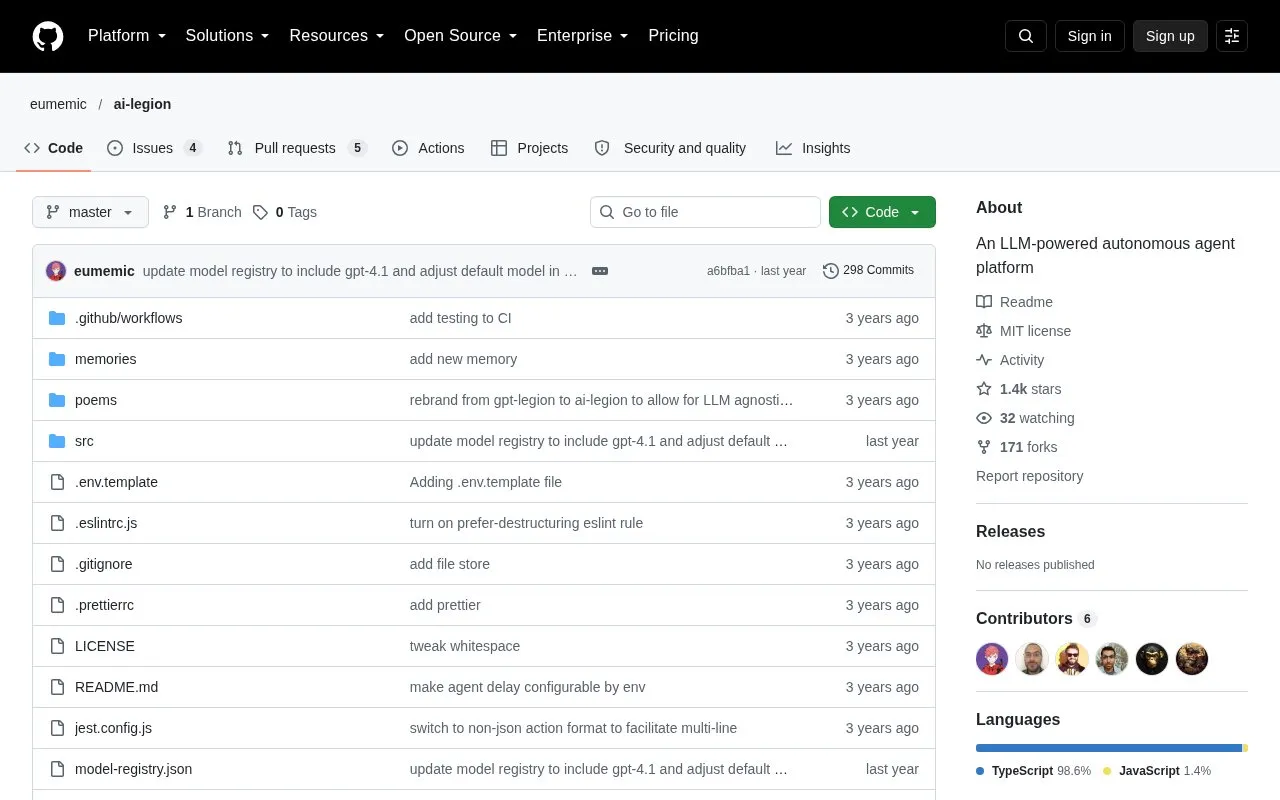Expand the Platform menu
The image size is (1280, 800).
pyautogui.click(x=127, y=36)
